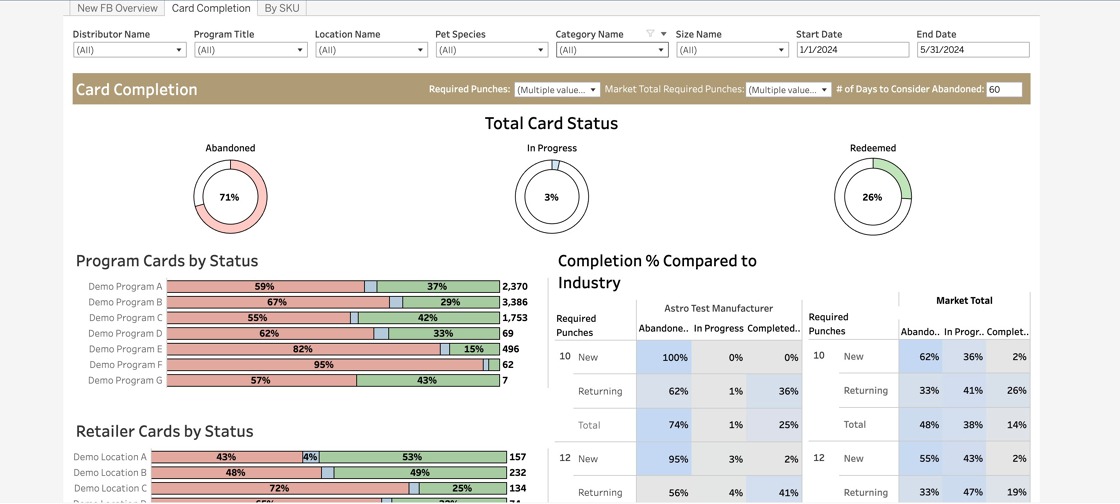1120x504 pixels.
Task: Click the Abandoned donut chart
Action: click(230, 197)
